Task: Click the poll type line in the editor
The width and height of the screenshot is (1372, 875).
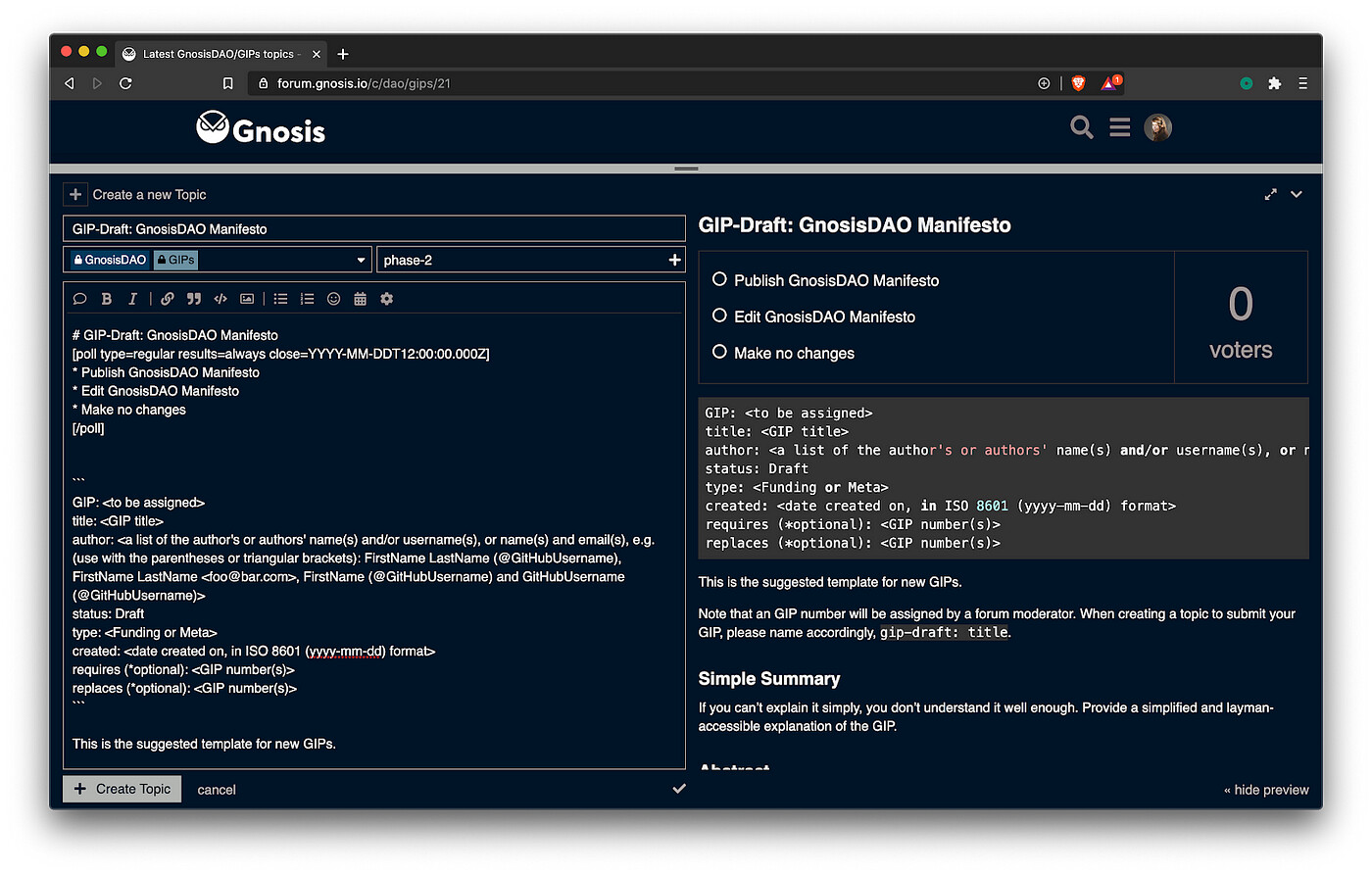Action: (x=281, y=354)
